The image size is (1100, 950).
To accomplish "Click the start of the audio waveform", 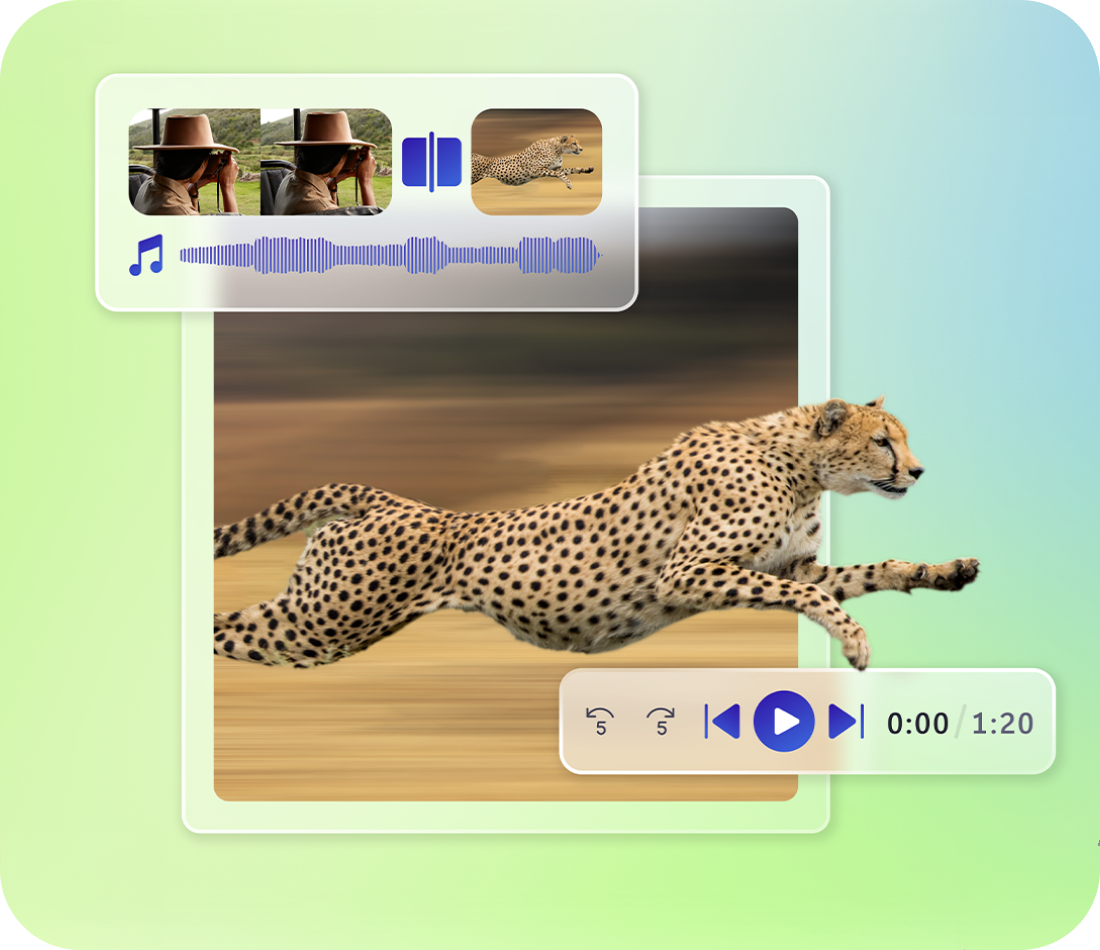I will tap(185, 256).
